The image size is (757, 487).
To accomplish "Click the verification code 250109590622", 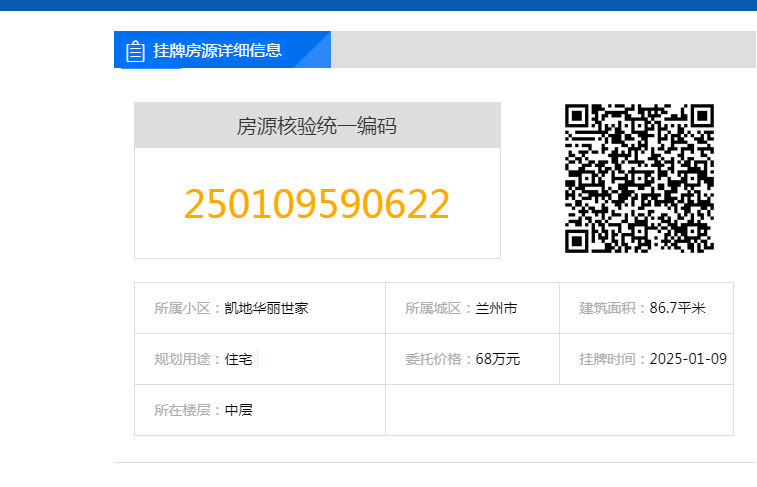I will 317,204.
